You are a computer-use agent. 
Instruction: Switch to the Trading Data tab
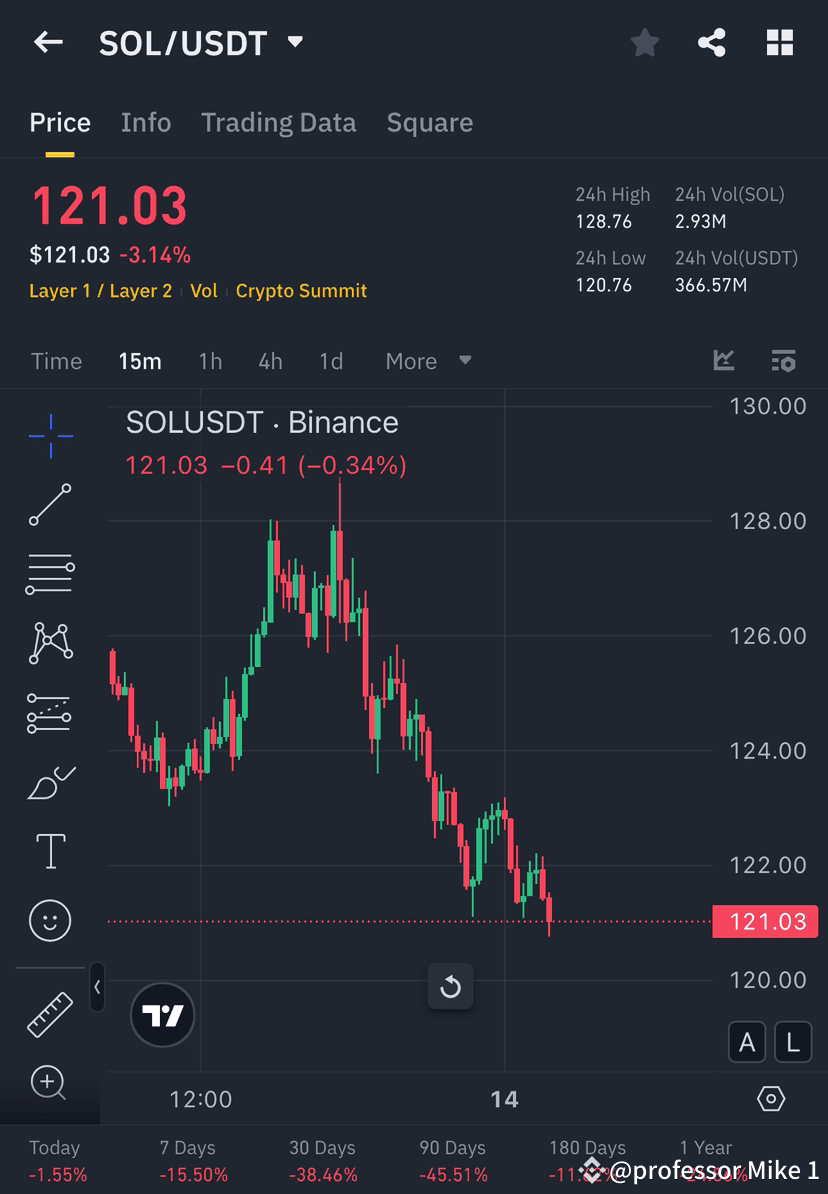(x=279, y=122)
